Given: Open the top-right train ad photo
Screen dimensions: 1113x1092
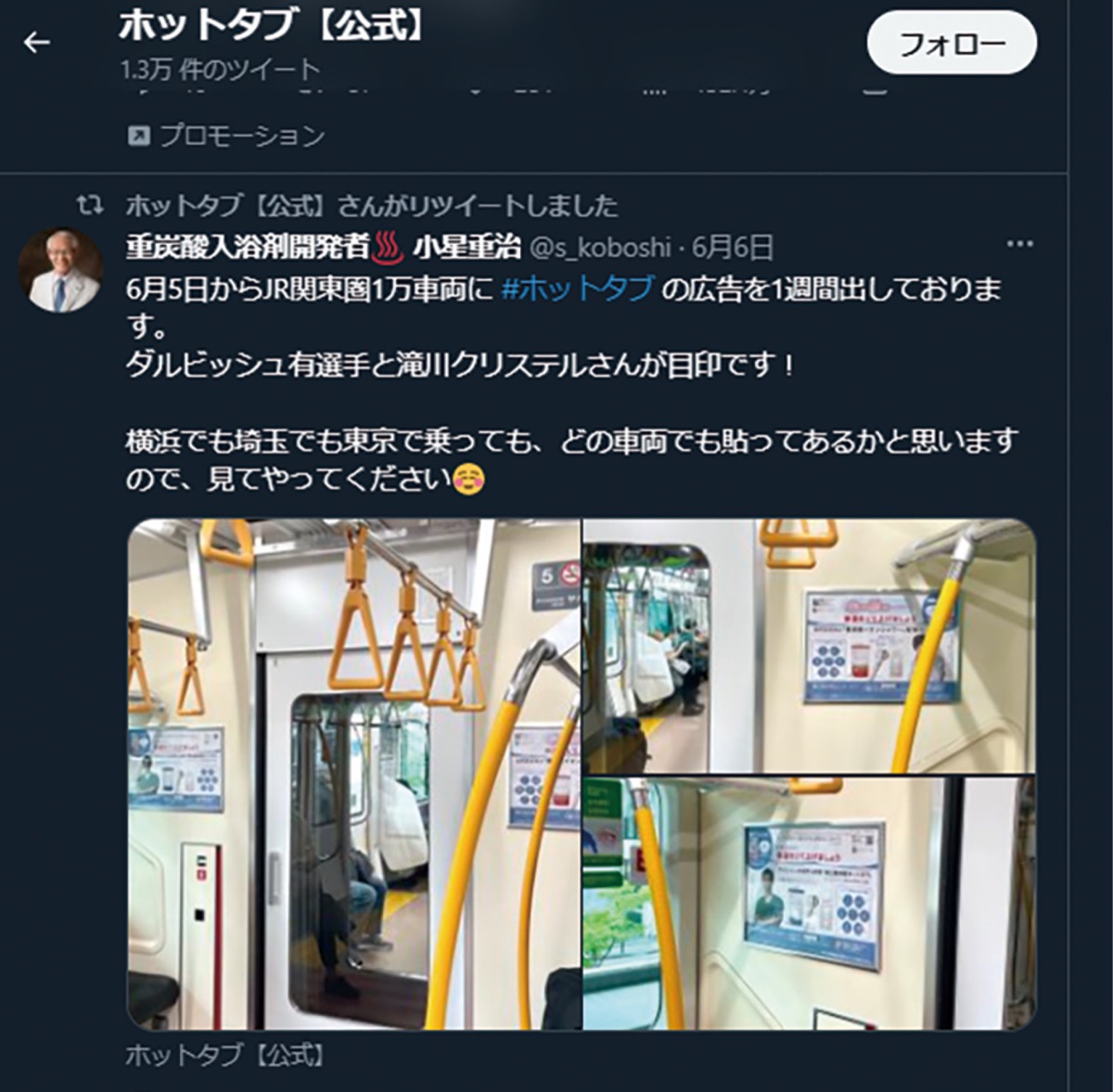Looking at the screenshot, I should pyautogui.click(x=810, y=646).
